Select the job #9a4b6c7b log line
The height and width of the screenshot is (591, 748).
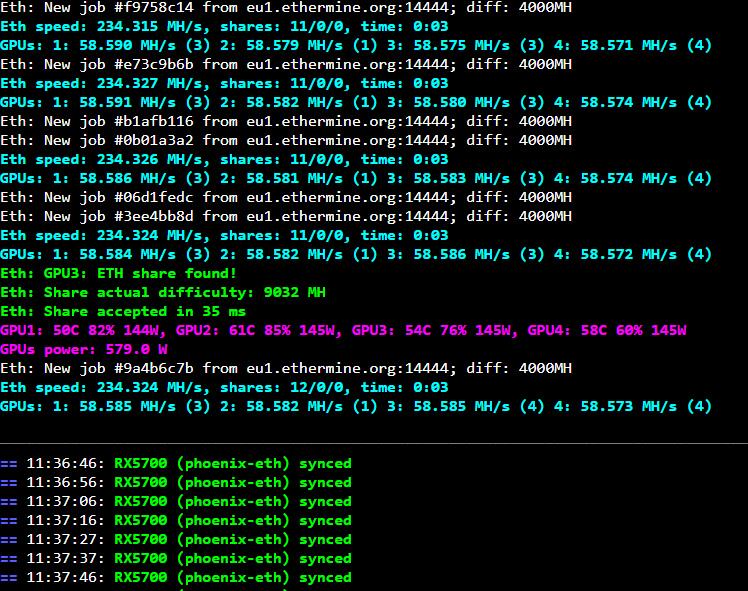pyautogui.click(x=286, y=368)
